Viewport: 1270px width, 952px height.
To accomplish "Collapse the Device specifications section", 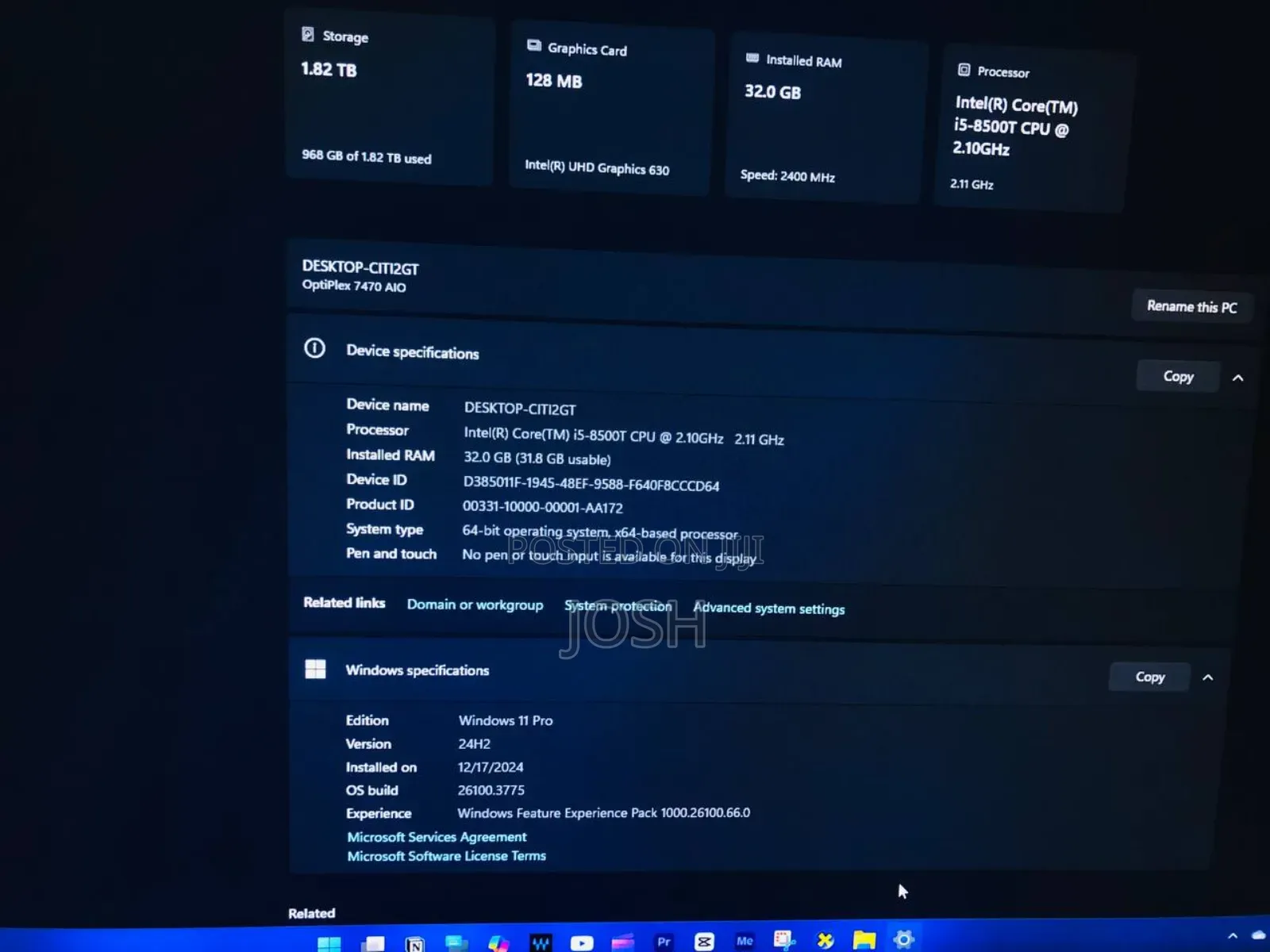I will pyautogui.click(x=1237, y=379).
